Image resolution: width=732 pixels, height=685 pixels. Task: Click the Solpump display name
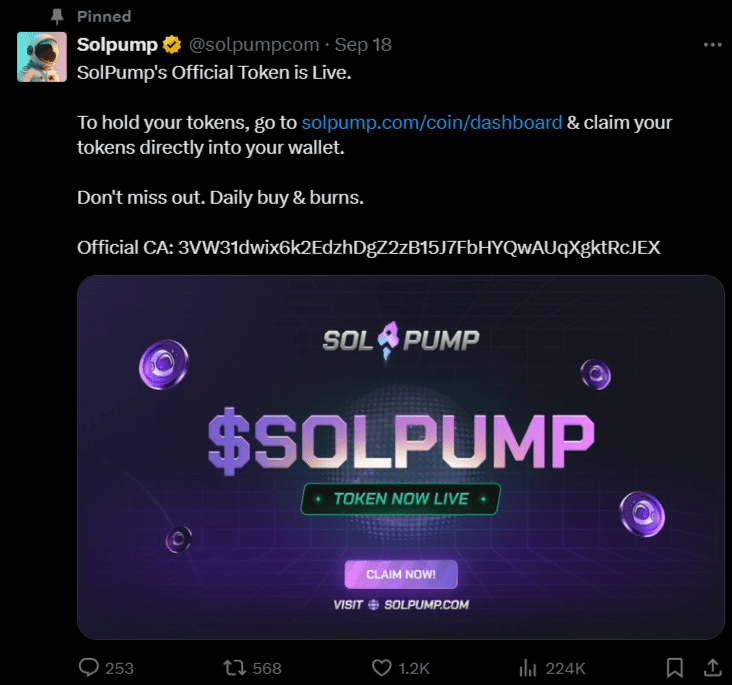pyautogui.click(x=117, y=45)
